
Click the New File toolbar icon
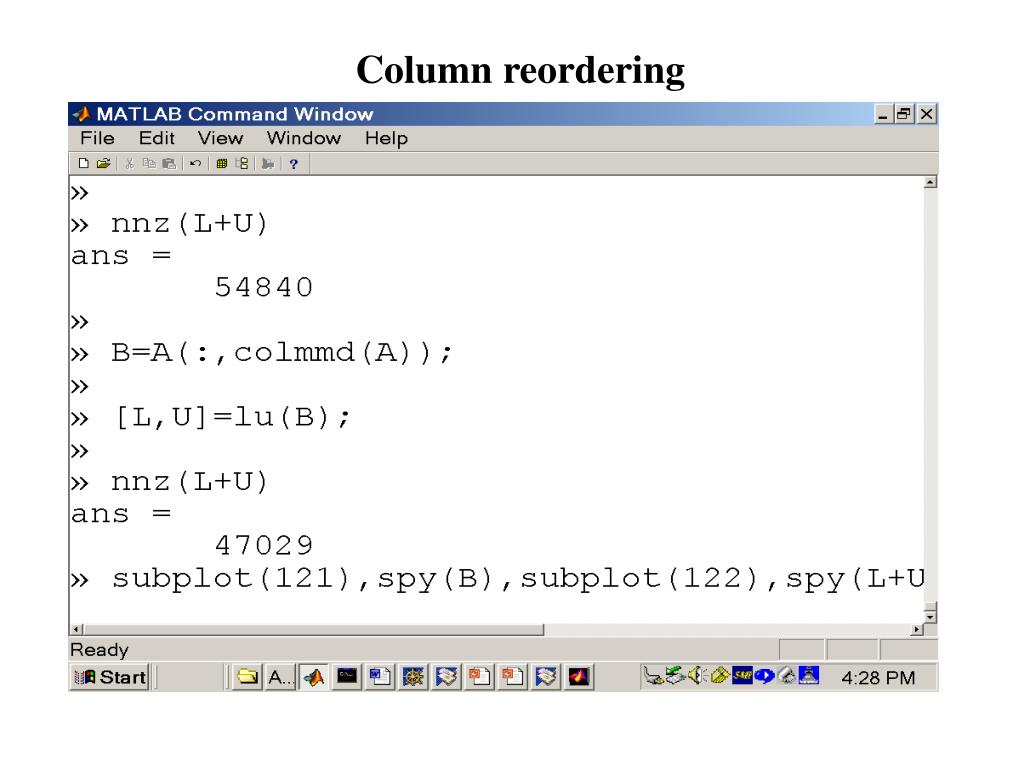83,163
